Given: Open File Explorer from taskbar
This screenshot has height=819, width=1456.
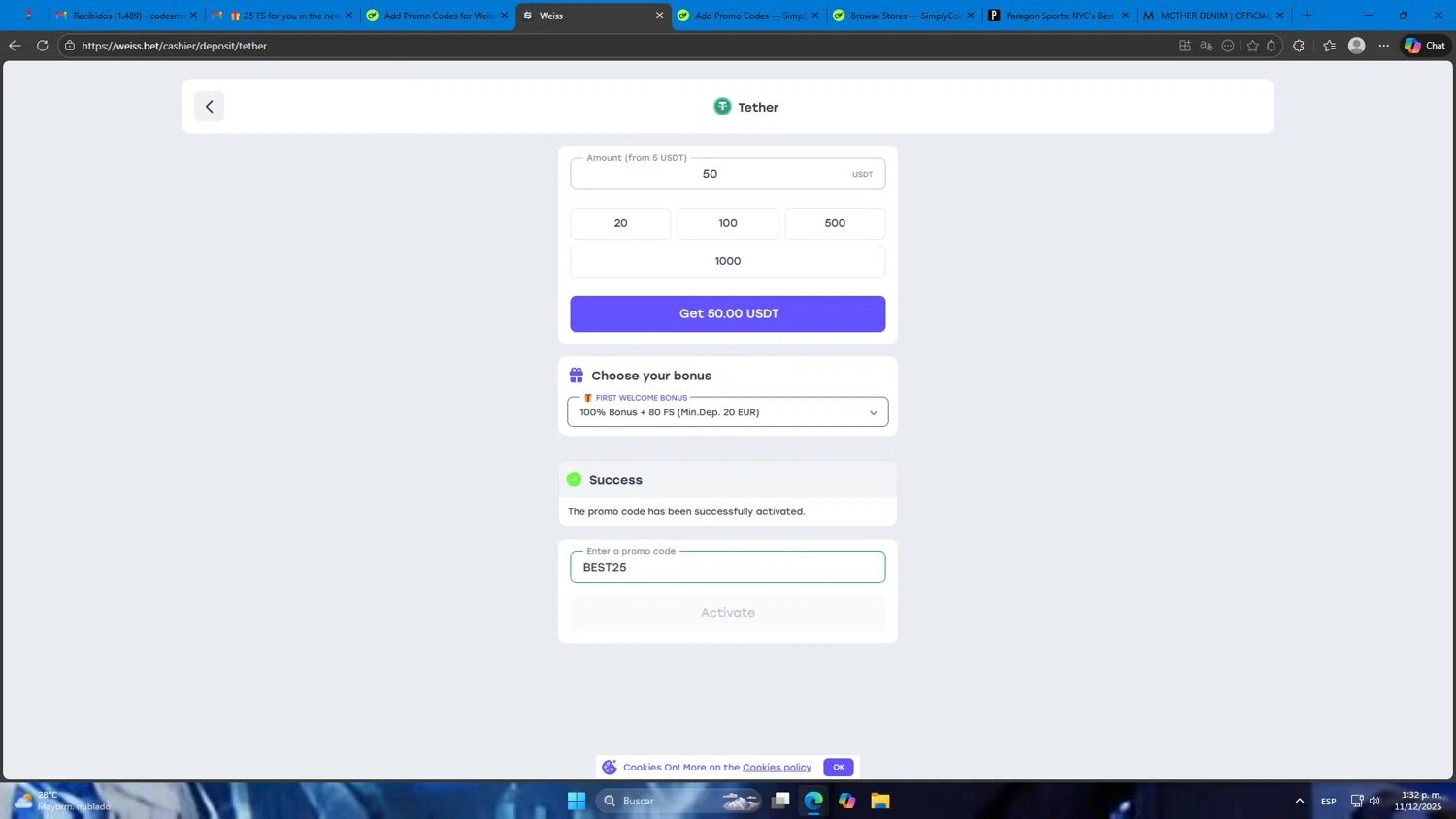Looking at the screenshot, I should click(880, 801).
